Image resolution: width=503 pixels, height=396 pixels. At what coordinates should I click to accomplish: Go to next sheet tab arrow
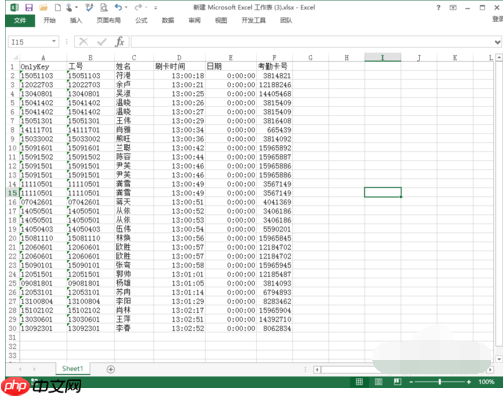click(34, 369)
